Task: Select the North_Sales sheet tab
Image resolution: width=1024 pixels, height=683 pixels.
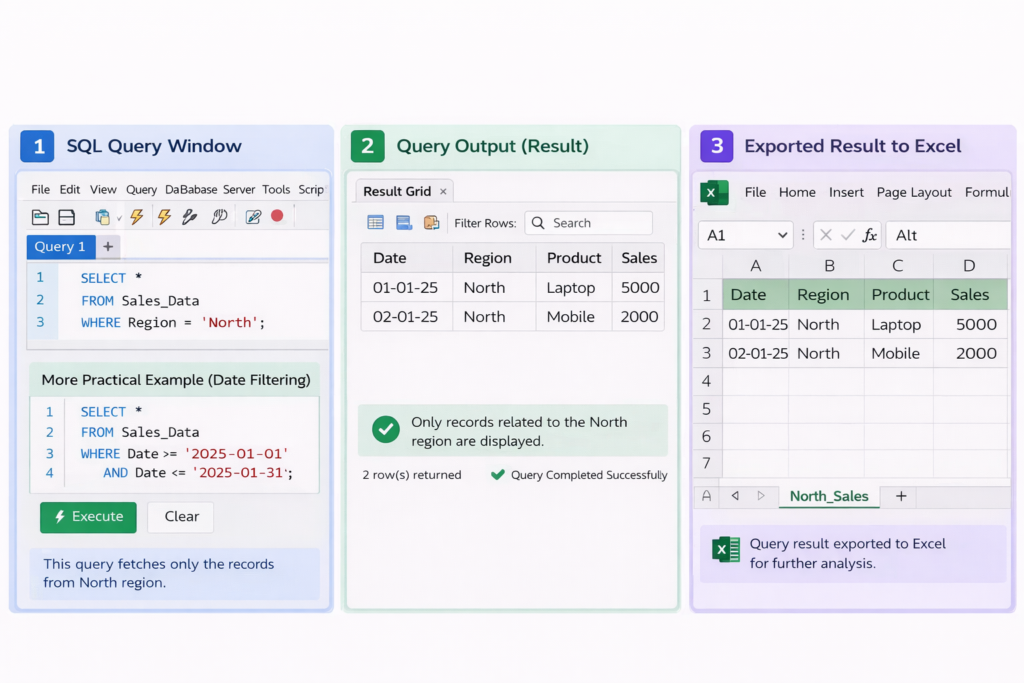Action: pyautogui.click(x=829, y=497)
